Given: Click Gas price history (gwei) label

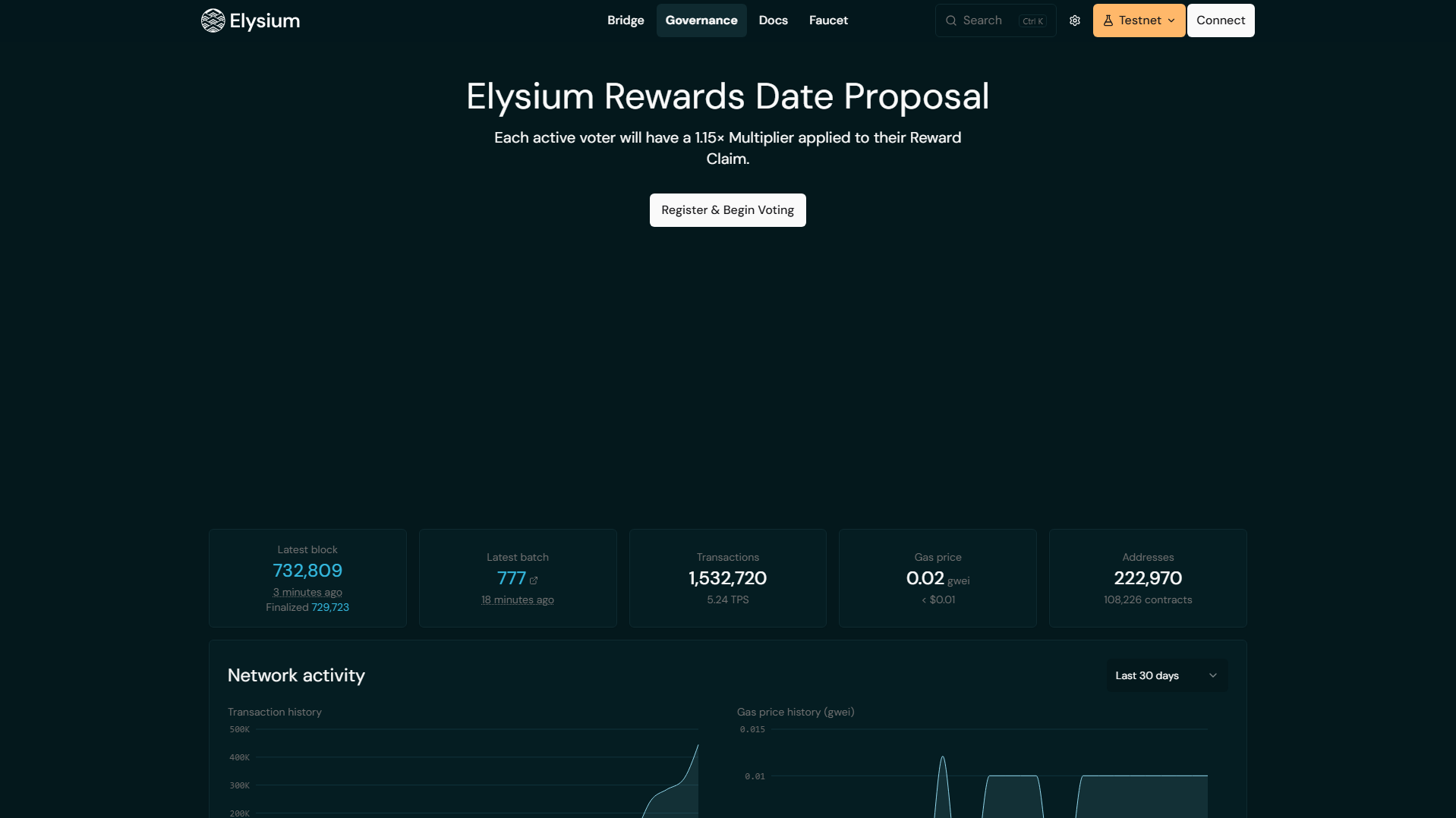Looking at the screenshot, I should (x=796, y=712).
